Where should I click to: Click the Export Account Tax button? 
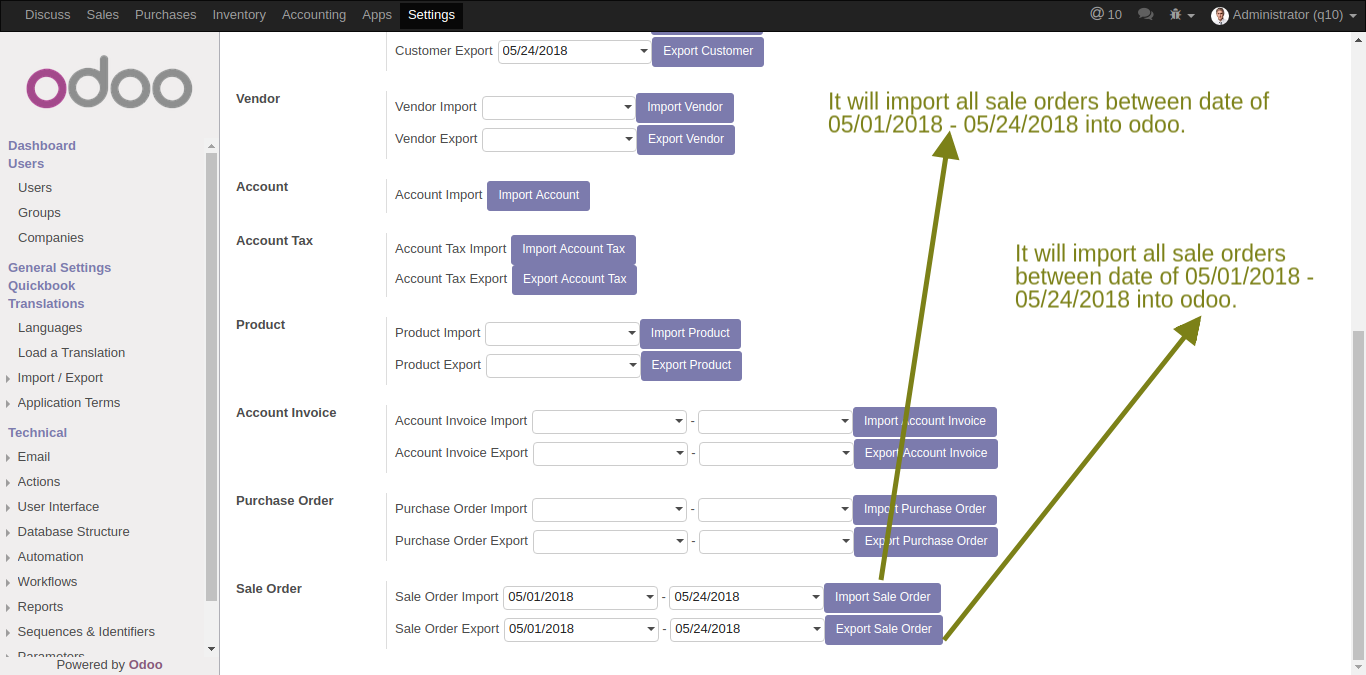click(574, 279)
